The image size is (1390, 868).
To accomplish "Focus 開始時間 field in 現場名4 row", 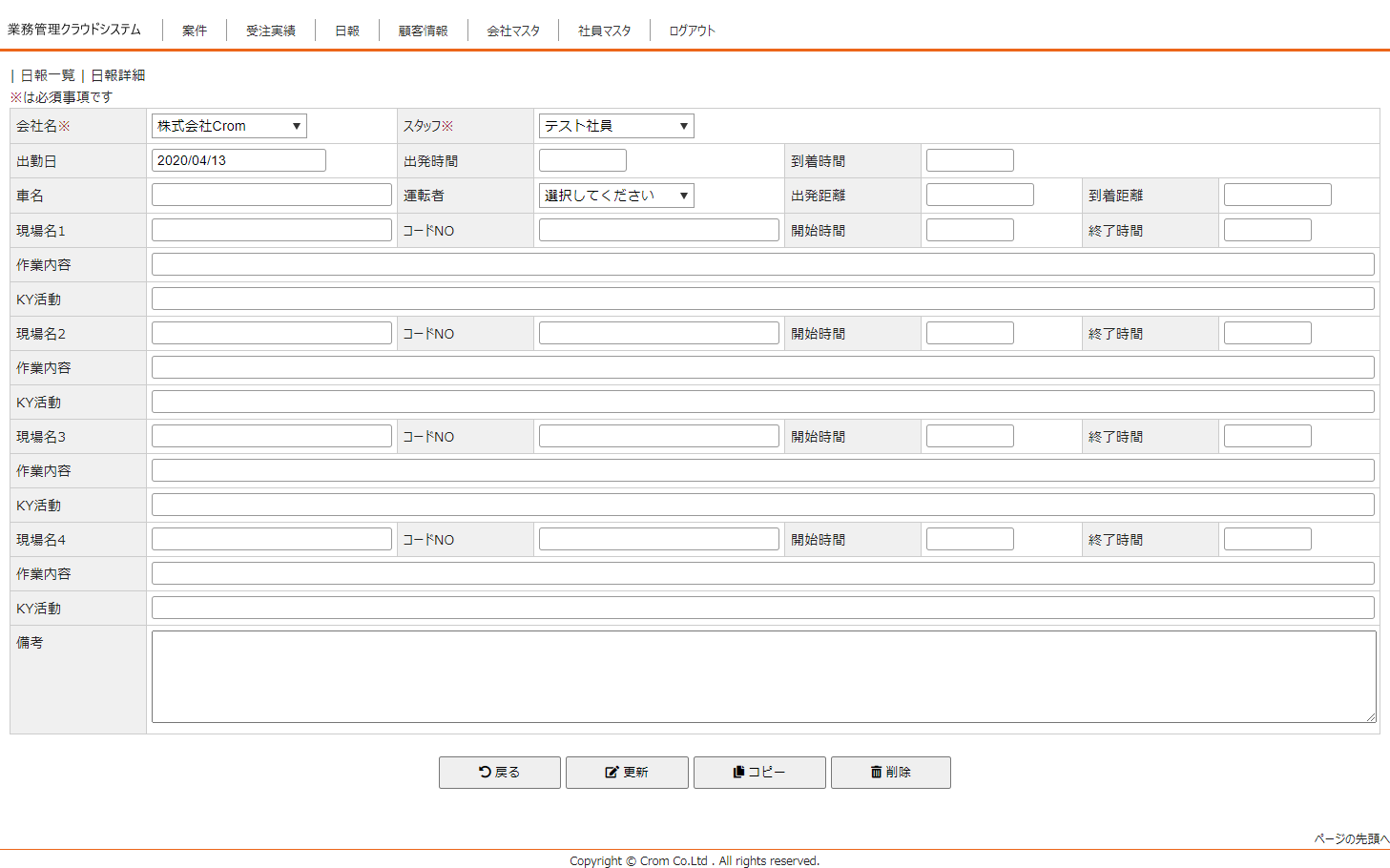I will coord(970,539).
